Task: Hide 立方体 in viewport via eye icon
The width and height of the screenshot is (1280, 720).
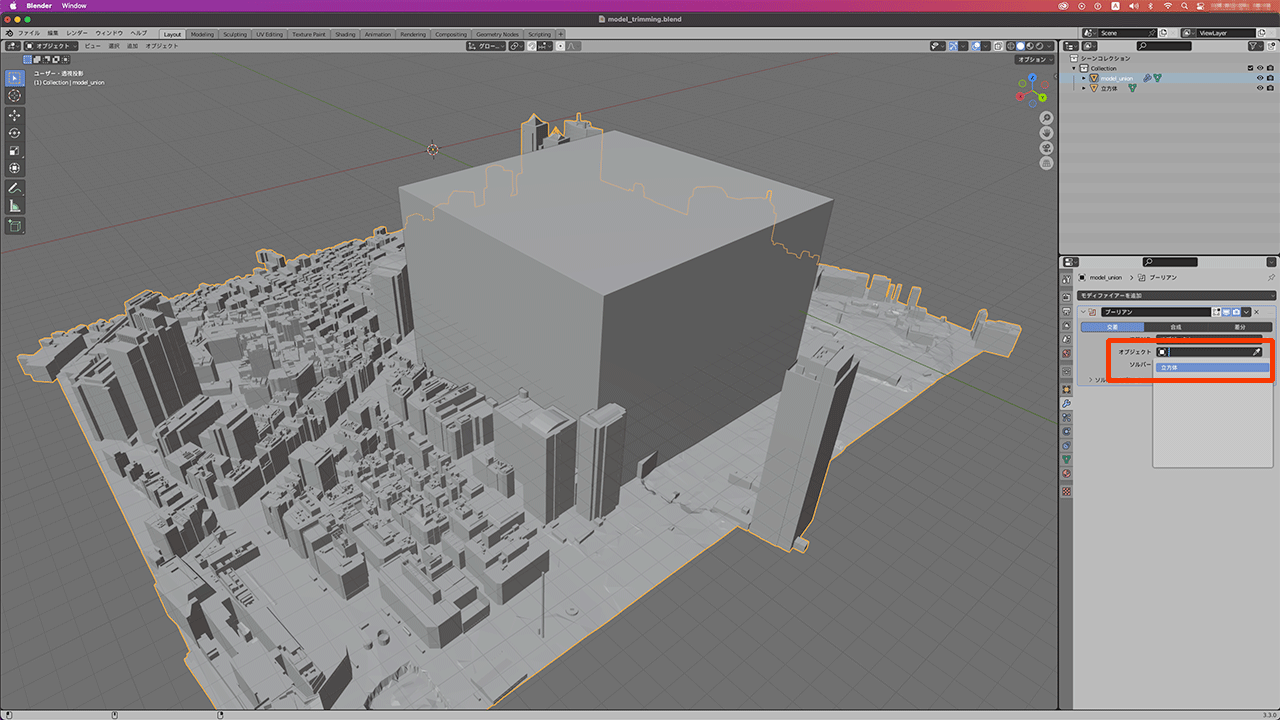Action: [x=1259, y=88]
